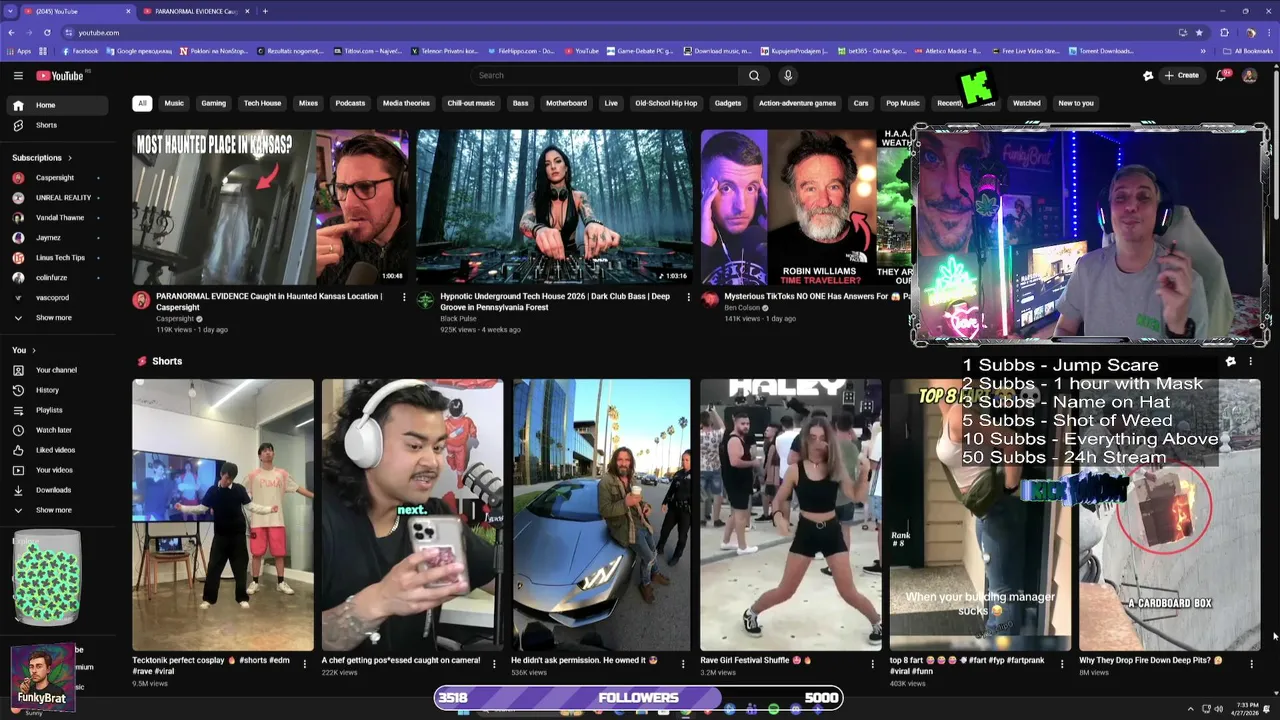Select the All filter chip
Image resolution: width=1280 pixels, height=720 pixels.
click(x=142, y=103)
